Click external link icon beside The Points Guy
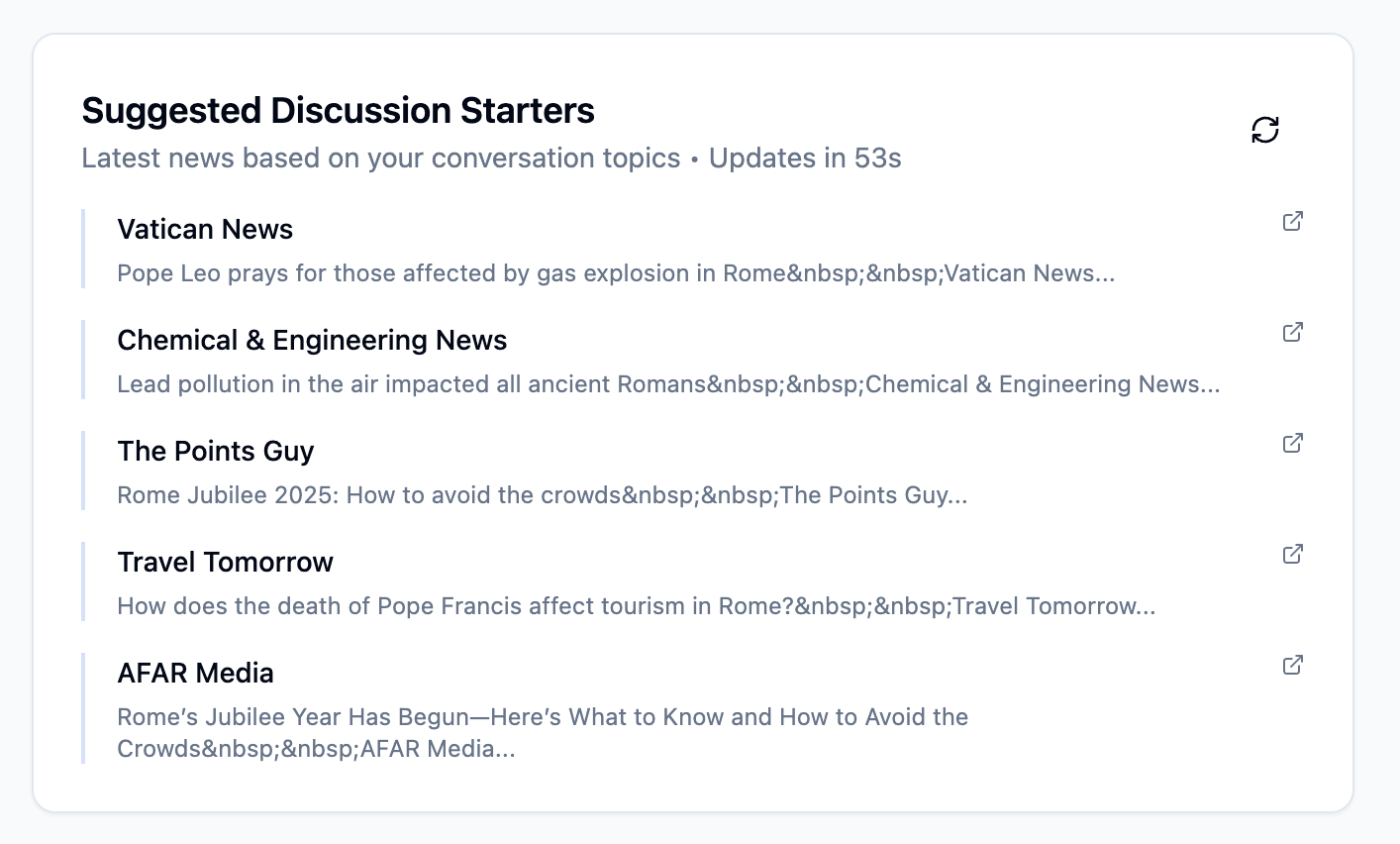 (1292, 443)
